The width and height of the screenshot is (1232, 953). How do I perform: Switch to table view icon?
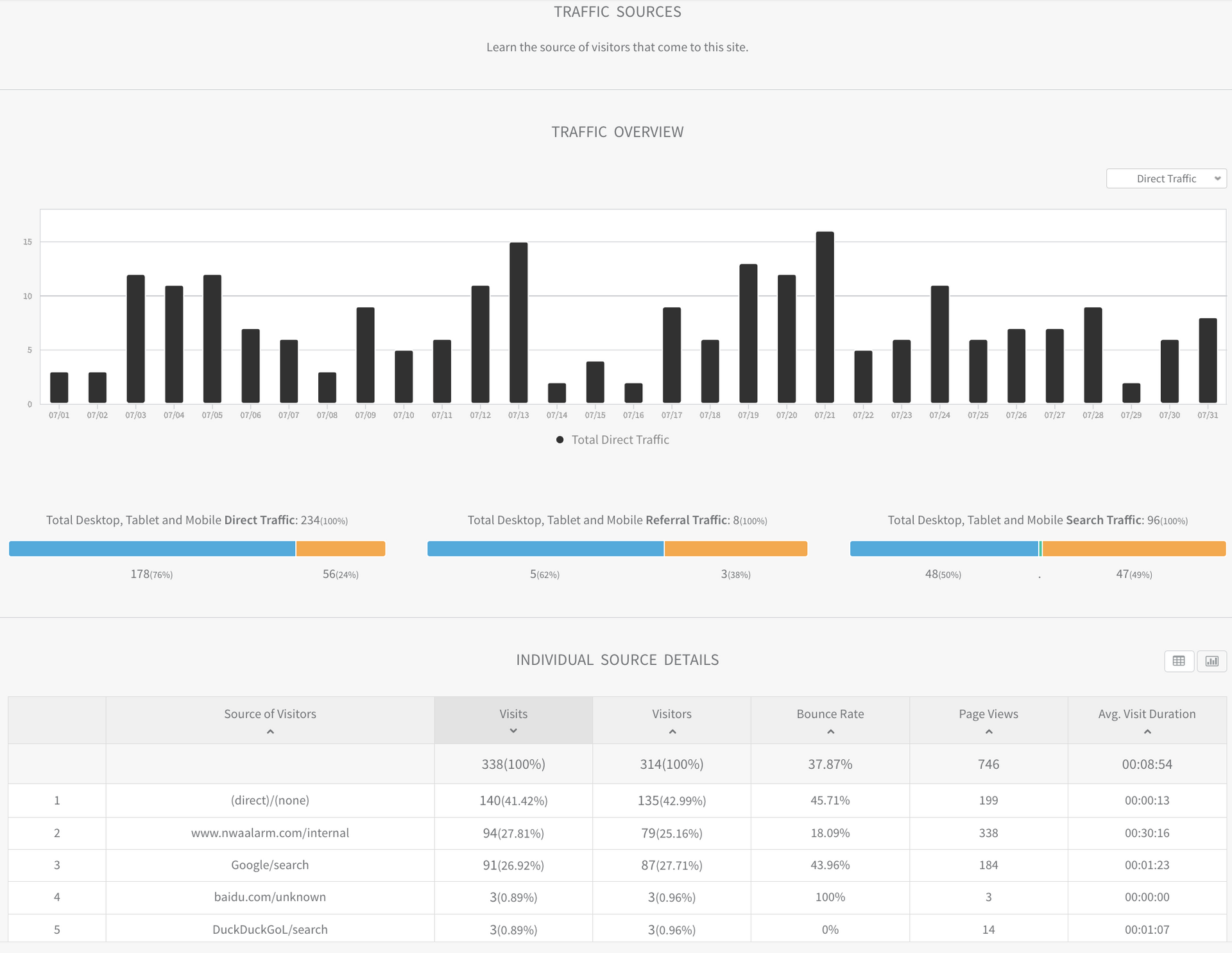tap(1179, 661)
